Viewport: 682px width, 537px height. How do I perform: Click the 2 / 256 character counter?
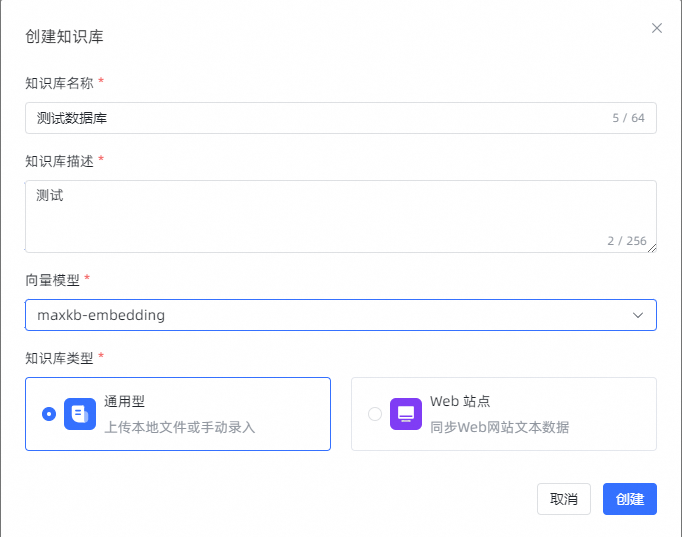click(627, 241)
